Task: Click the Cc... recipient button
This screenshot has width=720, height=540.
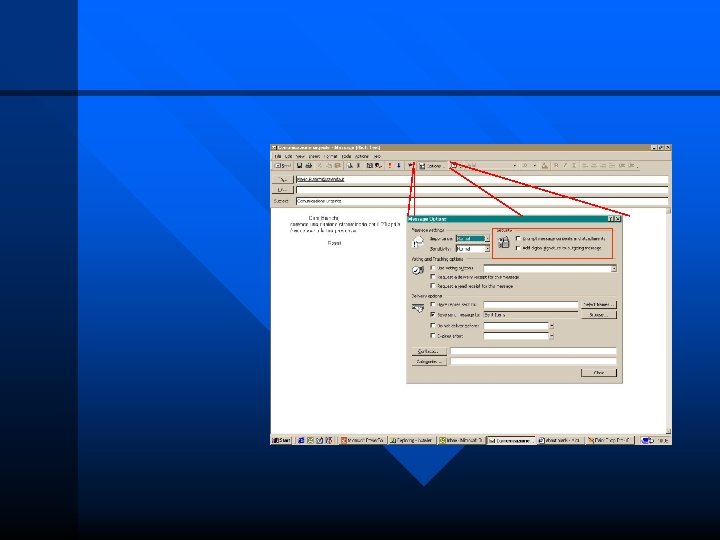Action: tap(282, 190)
